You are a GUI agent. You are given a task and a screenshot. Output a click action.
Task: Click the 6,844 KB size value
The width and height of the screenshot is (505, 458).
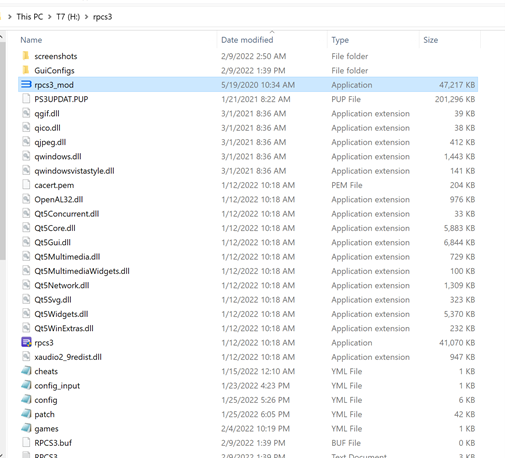coord(459,242)
